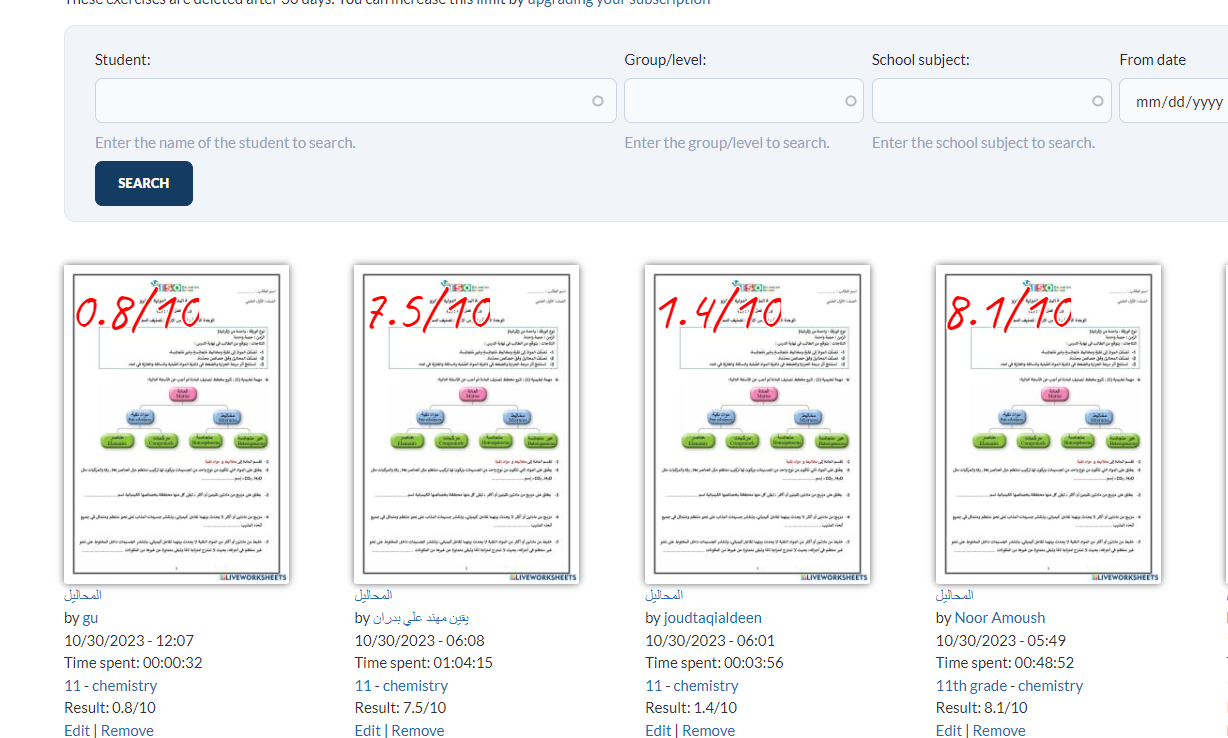Click the circle indicator in Student field
Screen dimensions: 1228x738
click(x=598, y=101)
